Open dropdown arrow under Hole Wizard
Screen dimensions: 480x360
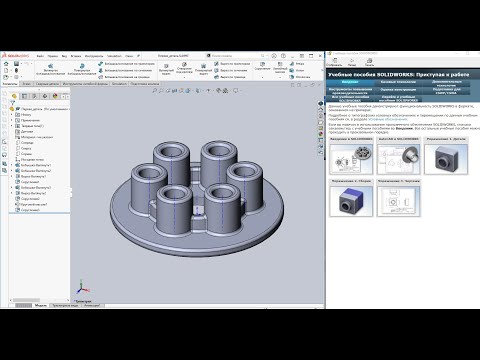(x=184, y=77)
